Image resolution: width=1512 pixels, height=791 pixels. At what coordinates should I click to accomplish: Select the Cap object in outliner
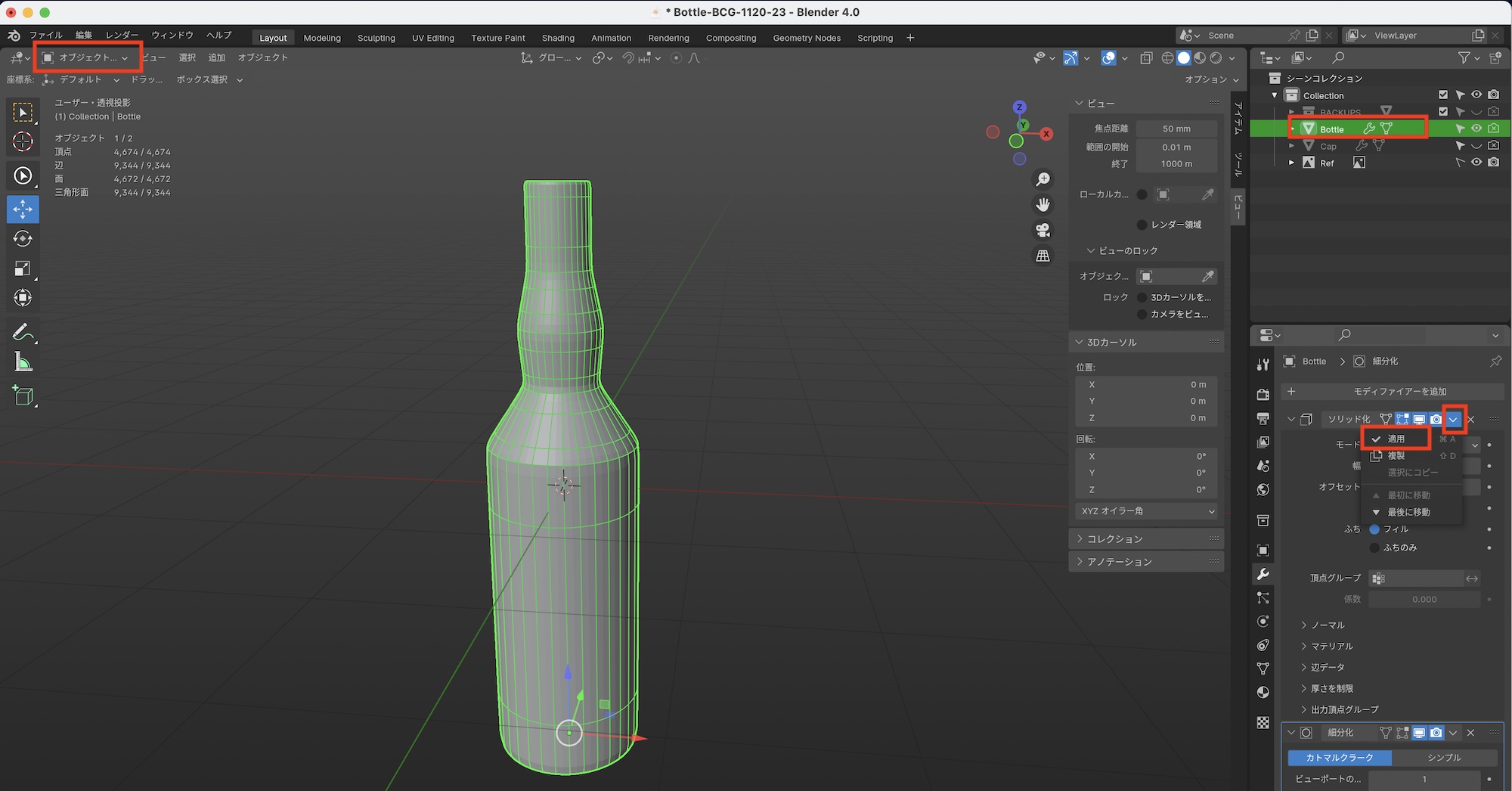pyautogui.click(x=1328, y=147)
